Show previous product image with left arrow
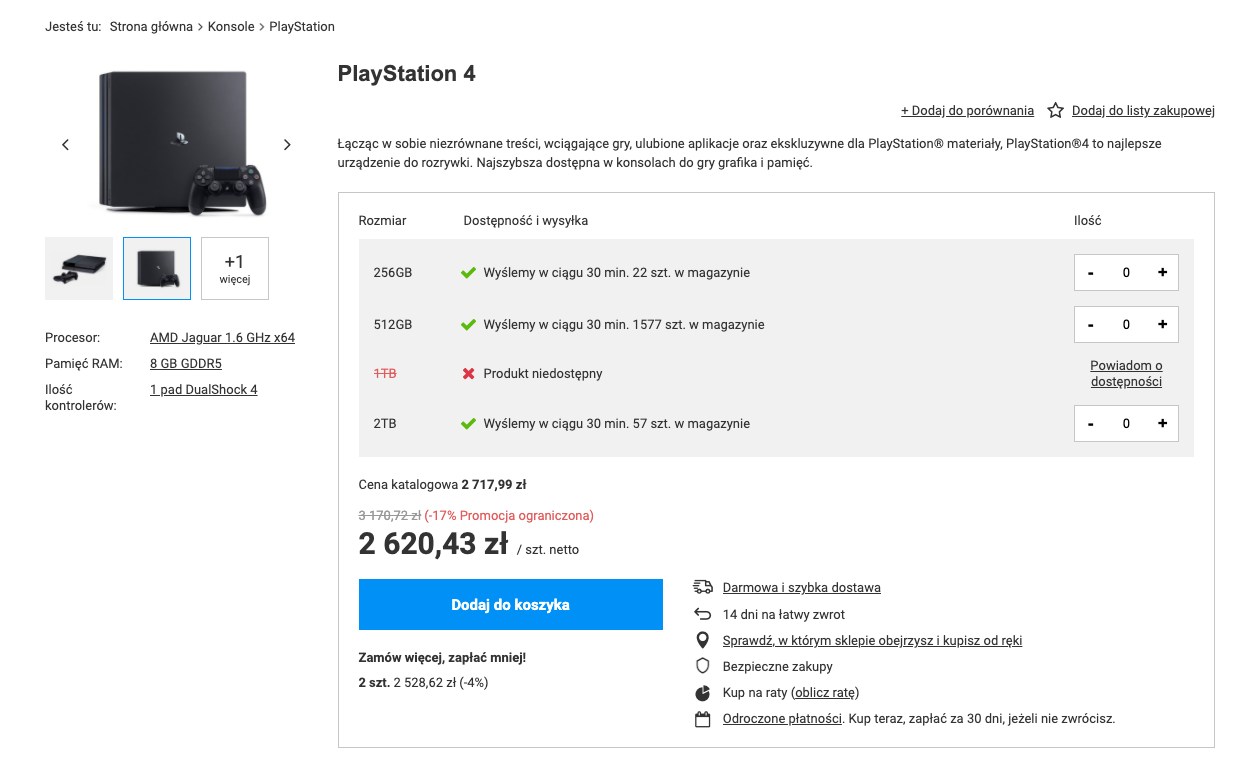This screenshot has height=777, width=1259. coord(66,145)
